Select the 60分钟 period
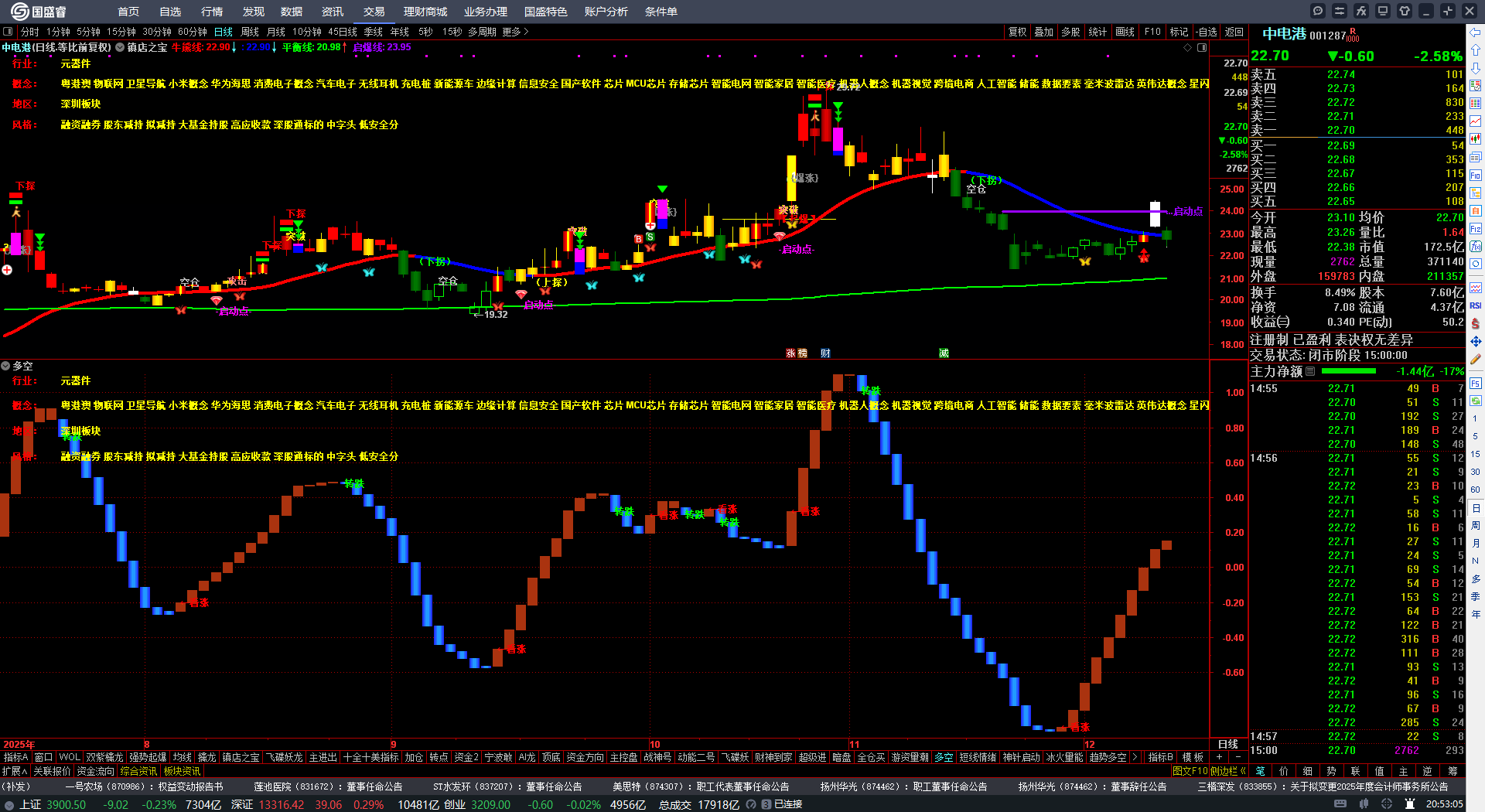The width and height of the screenshot is (1485, 812). point(193,32)
